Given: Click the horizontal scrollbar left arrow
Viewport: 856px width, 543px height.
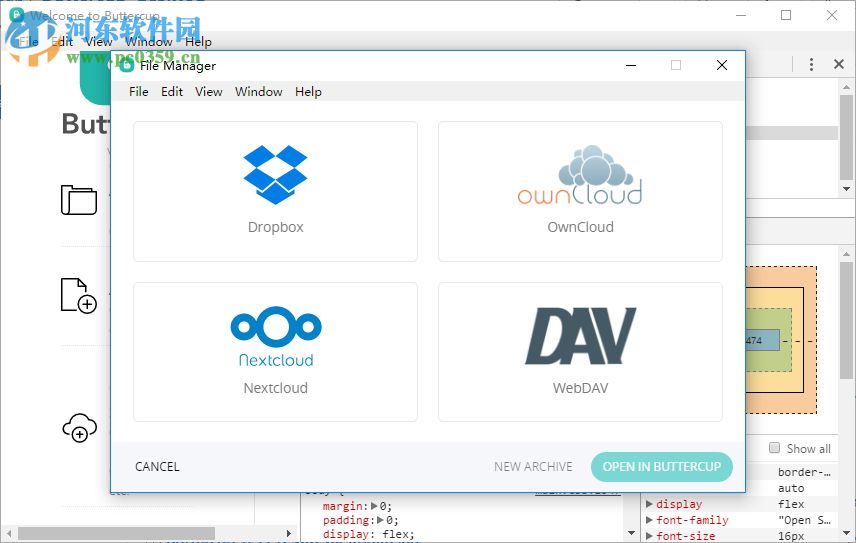Looking at the screenshot, I should 9,533.
